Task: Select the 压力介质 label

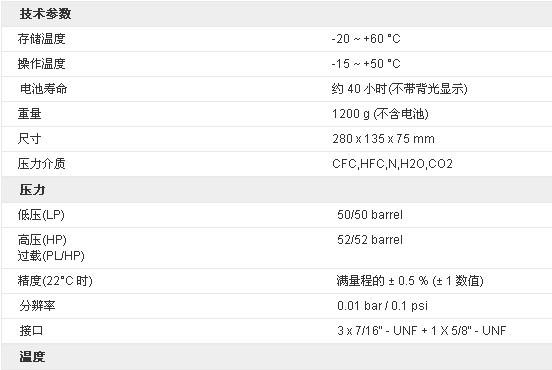Action: 42,164
